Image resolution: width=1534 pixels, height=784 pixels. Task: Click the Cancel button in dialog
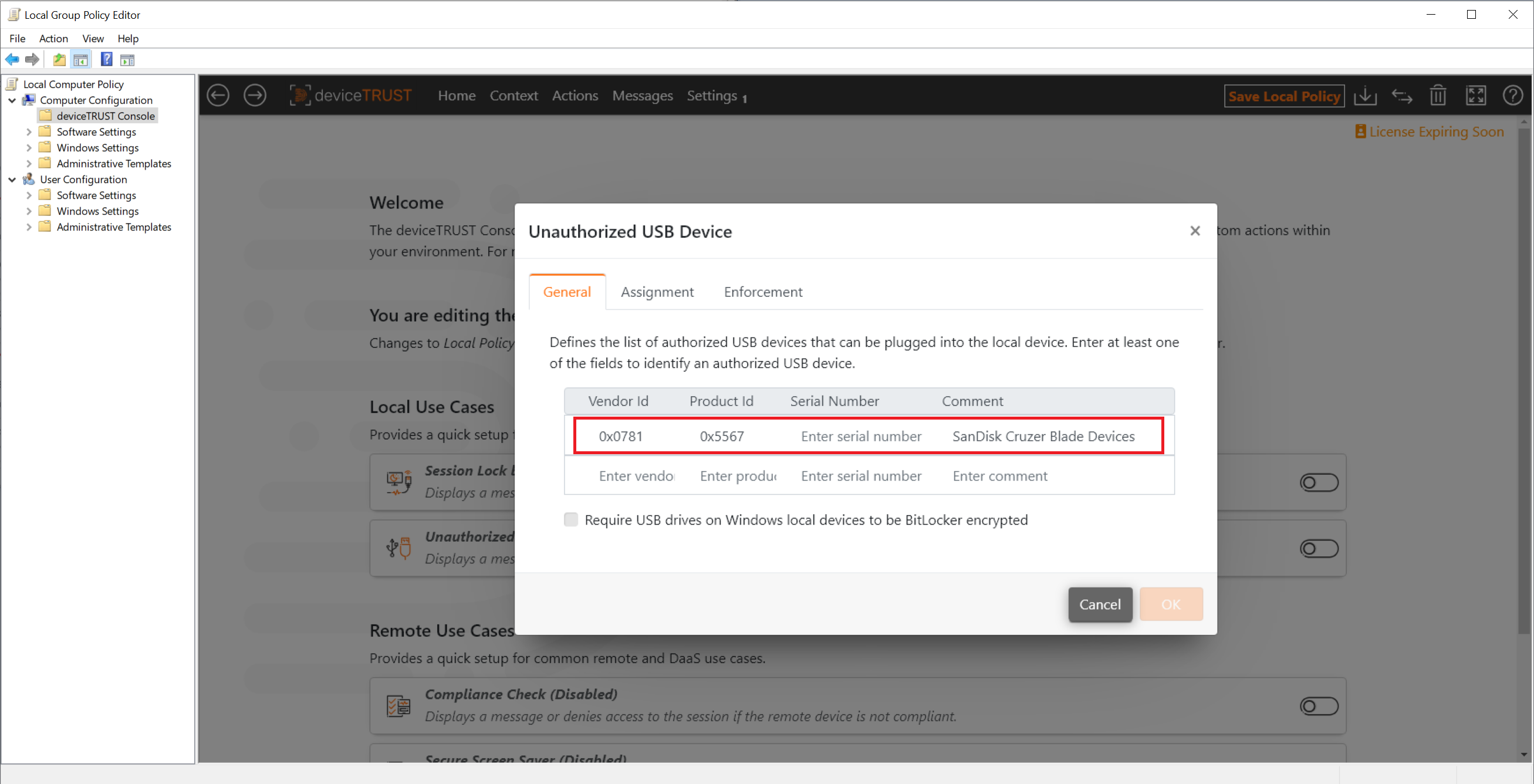(x=1100, y=603)
